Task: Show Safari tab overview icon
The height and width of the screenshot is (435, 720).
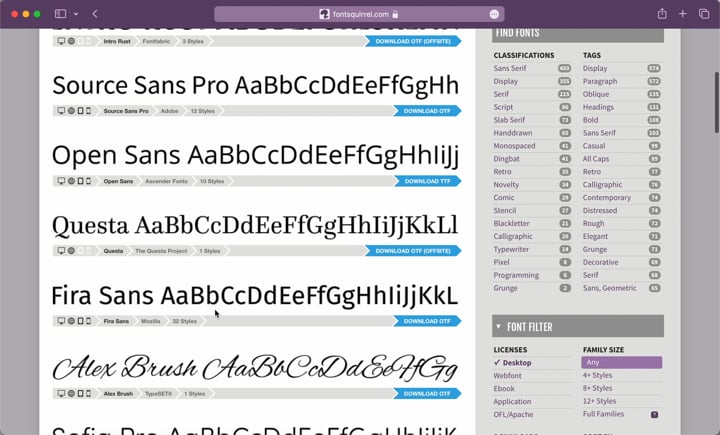Action: pyautogui.click(x=703, y=14)
